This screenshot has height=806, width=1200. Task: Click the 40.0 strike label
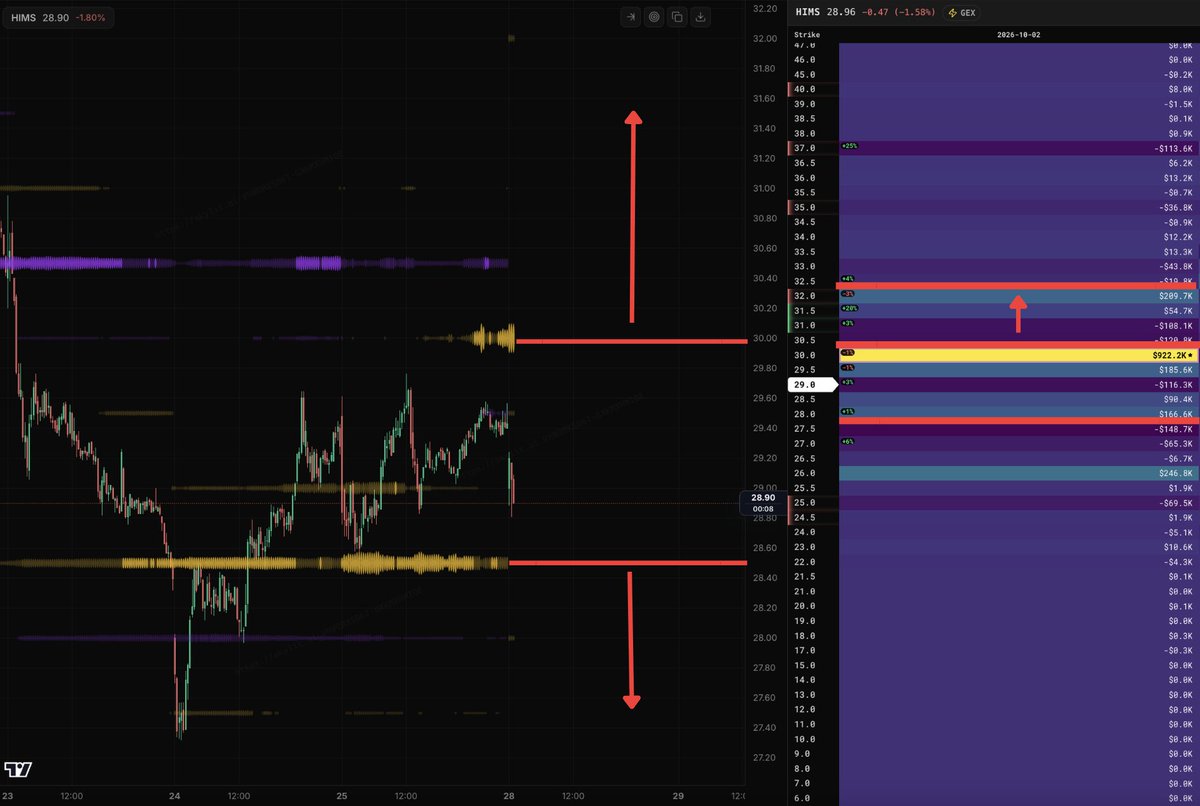[x=804, y=89]
